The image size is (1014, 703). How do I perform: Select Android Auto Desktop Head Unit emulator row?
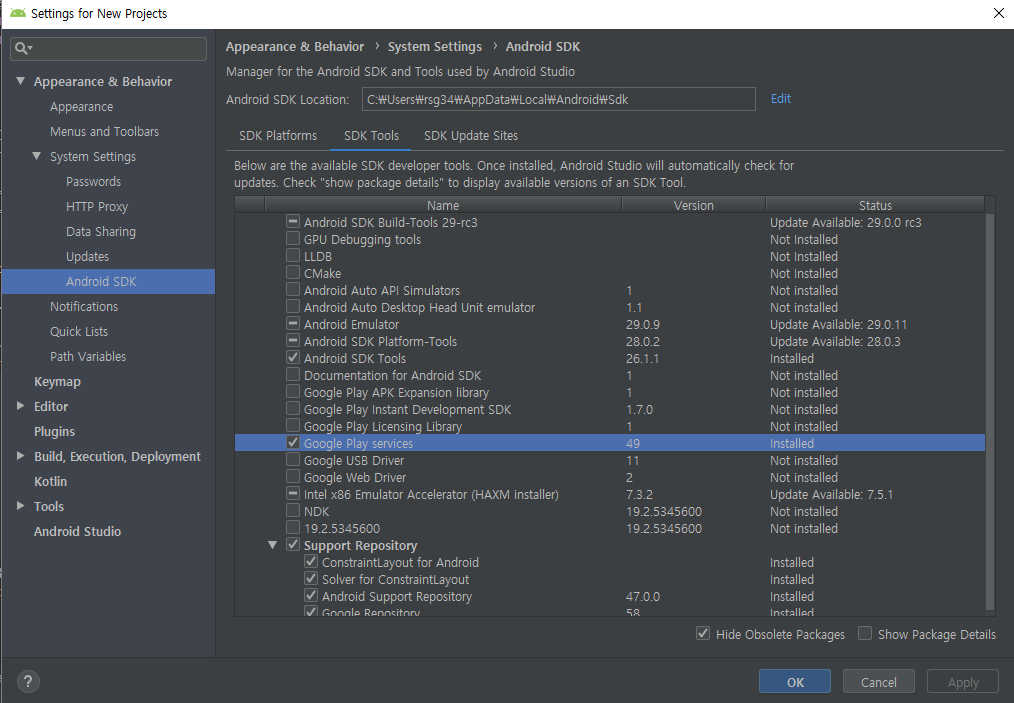pyautogui.click(x=610, y=307)
